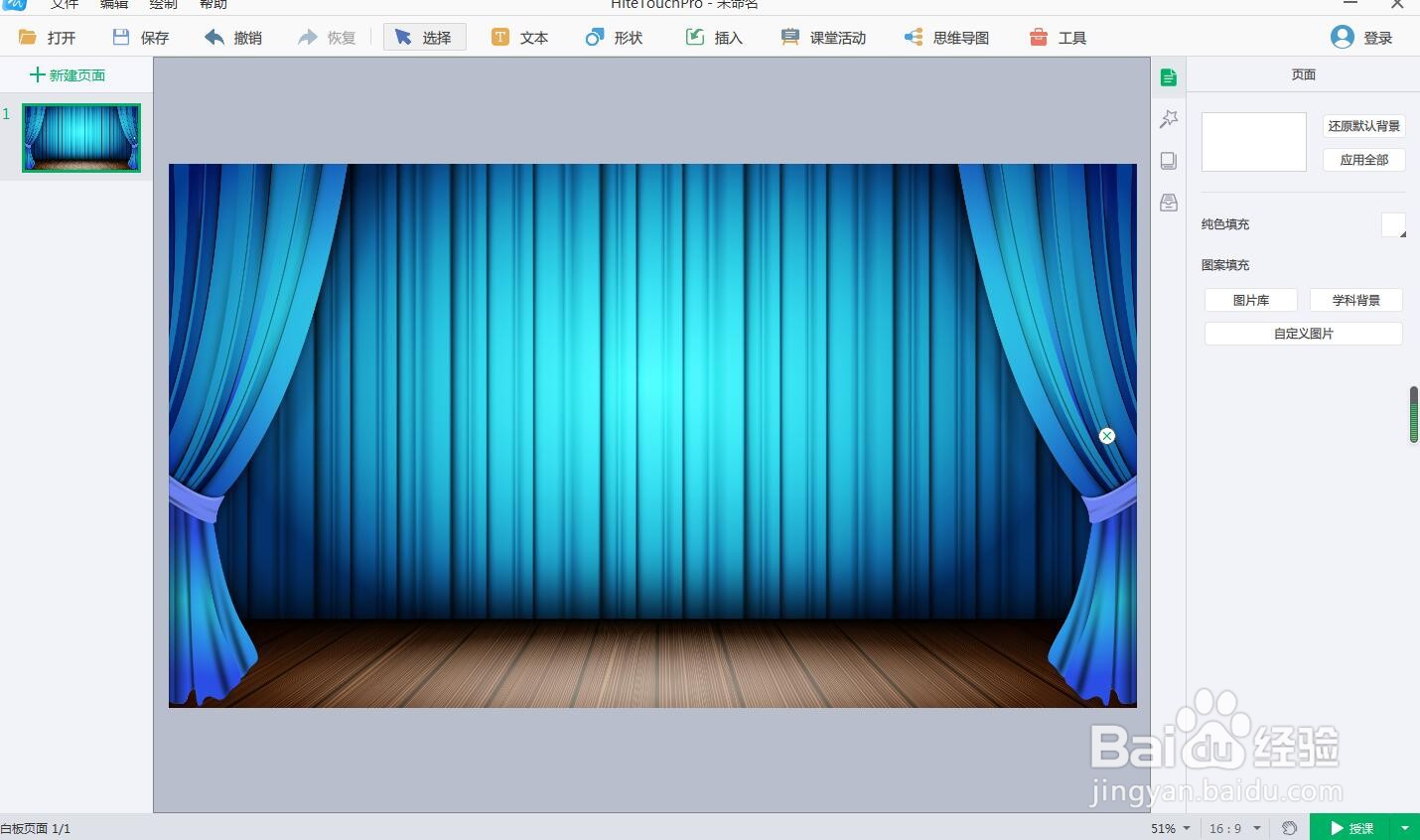Viewport: 1420px width, 840px height.
Task: Open the 编辑 (Edit) menu
Action: 114,4
